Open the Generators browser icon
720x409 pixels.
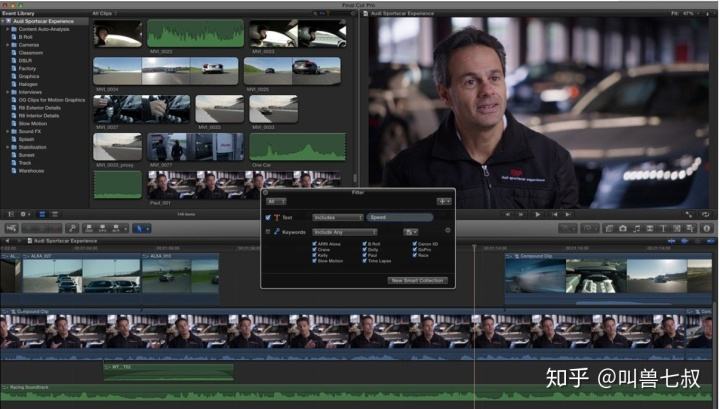pos(676,229)
